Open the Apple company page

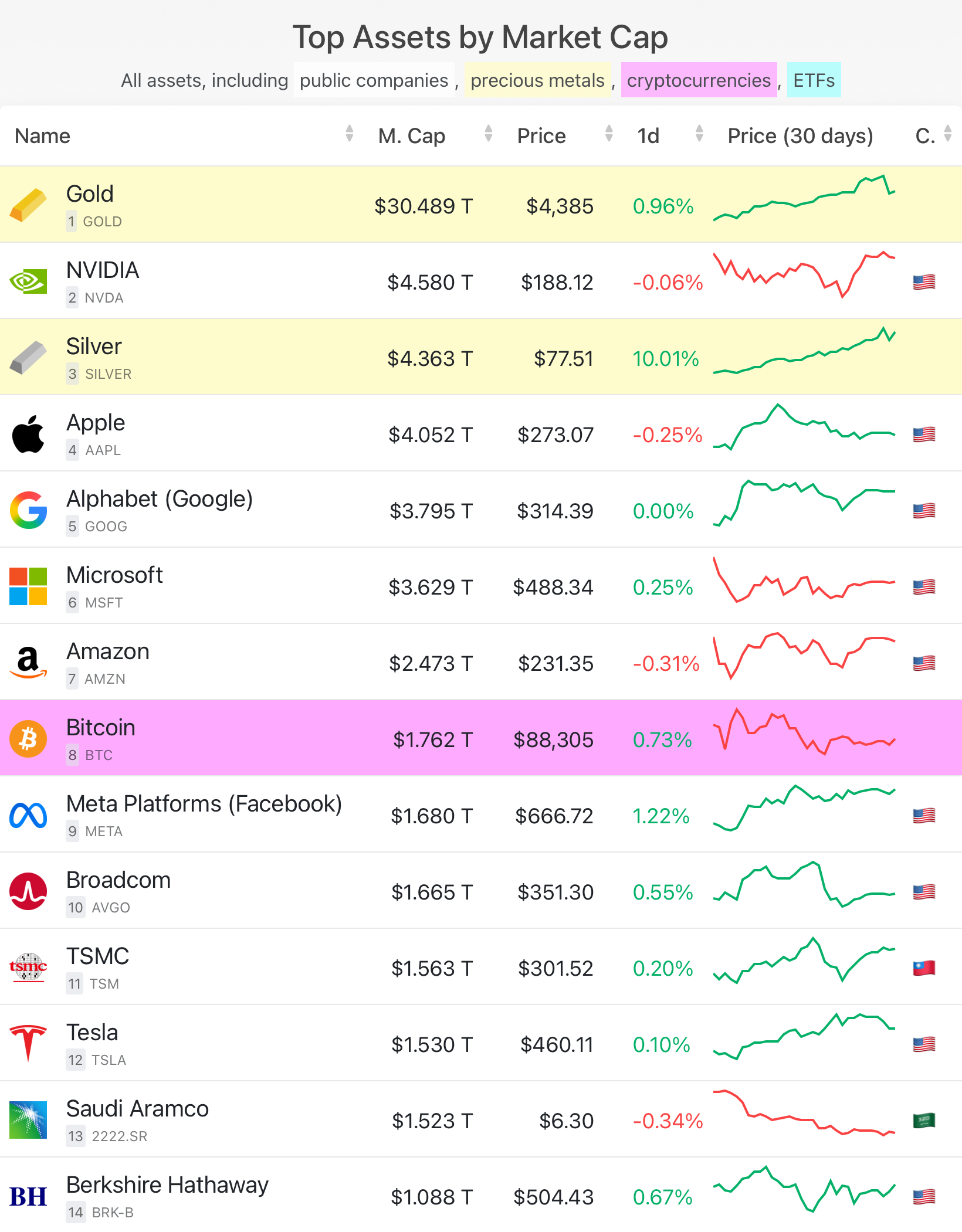96,423
